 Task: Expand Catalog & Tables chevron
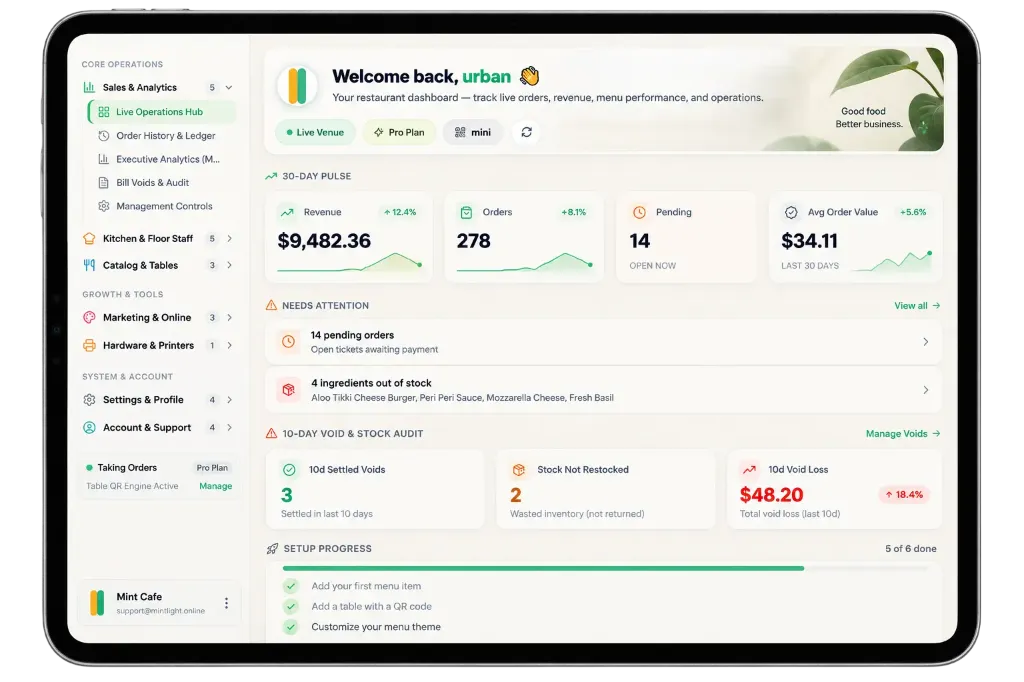click(x=229, y=265)
